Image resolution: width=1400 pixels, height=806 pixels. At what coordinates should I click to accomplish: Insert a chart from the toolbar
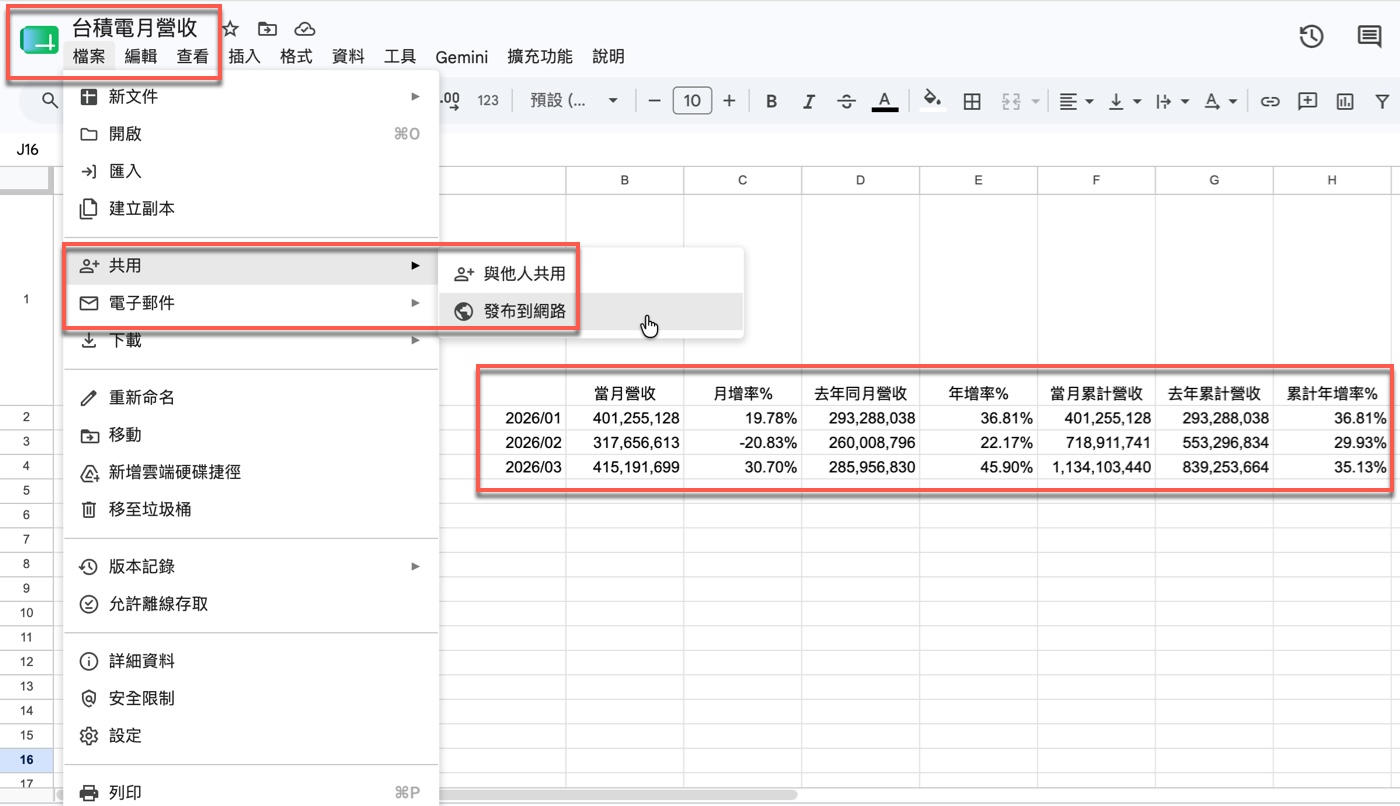(1345, 101)
